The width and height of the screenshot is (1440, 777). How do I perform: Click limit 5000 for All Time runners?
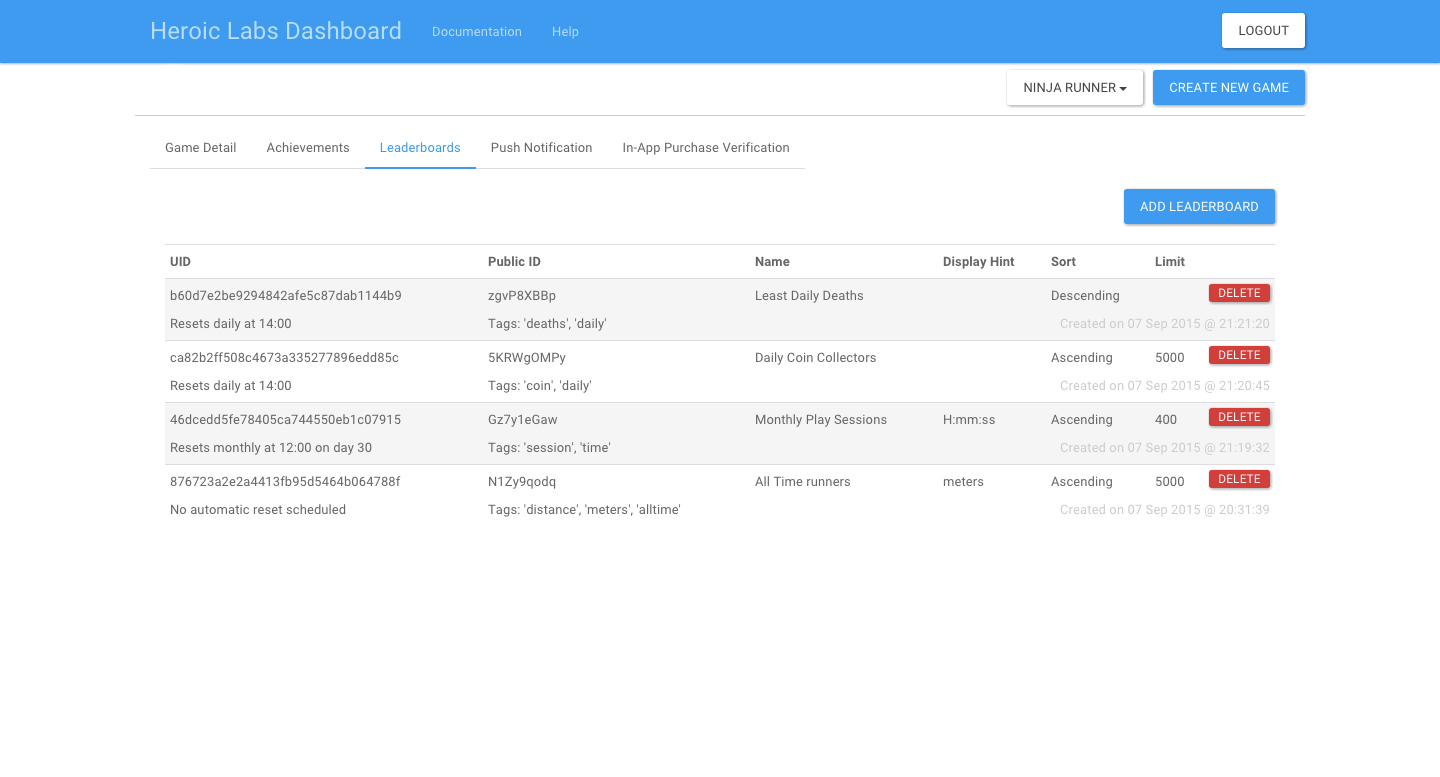tap(1170, 482)
